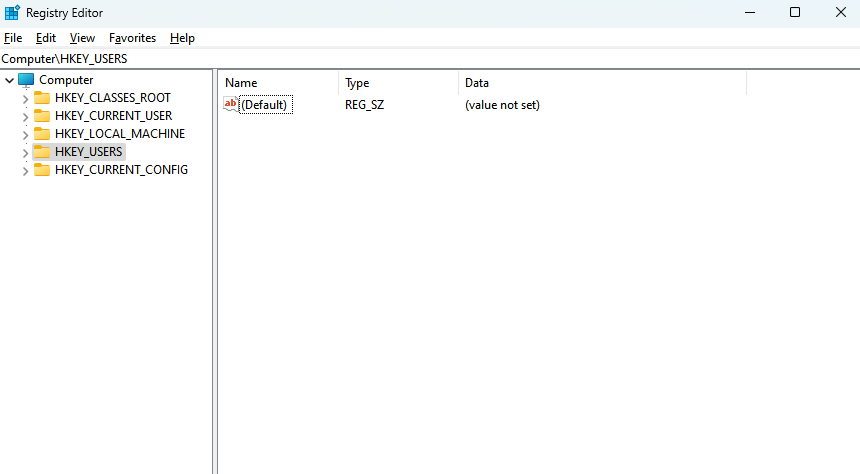Click the HKEY_CLASSES_ROOT folder icon

[42, 98]
